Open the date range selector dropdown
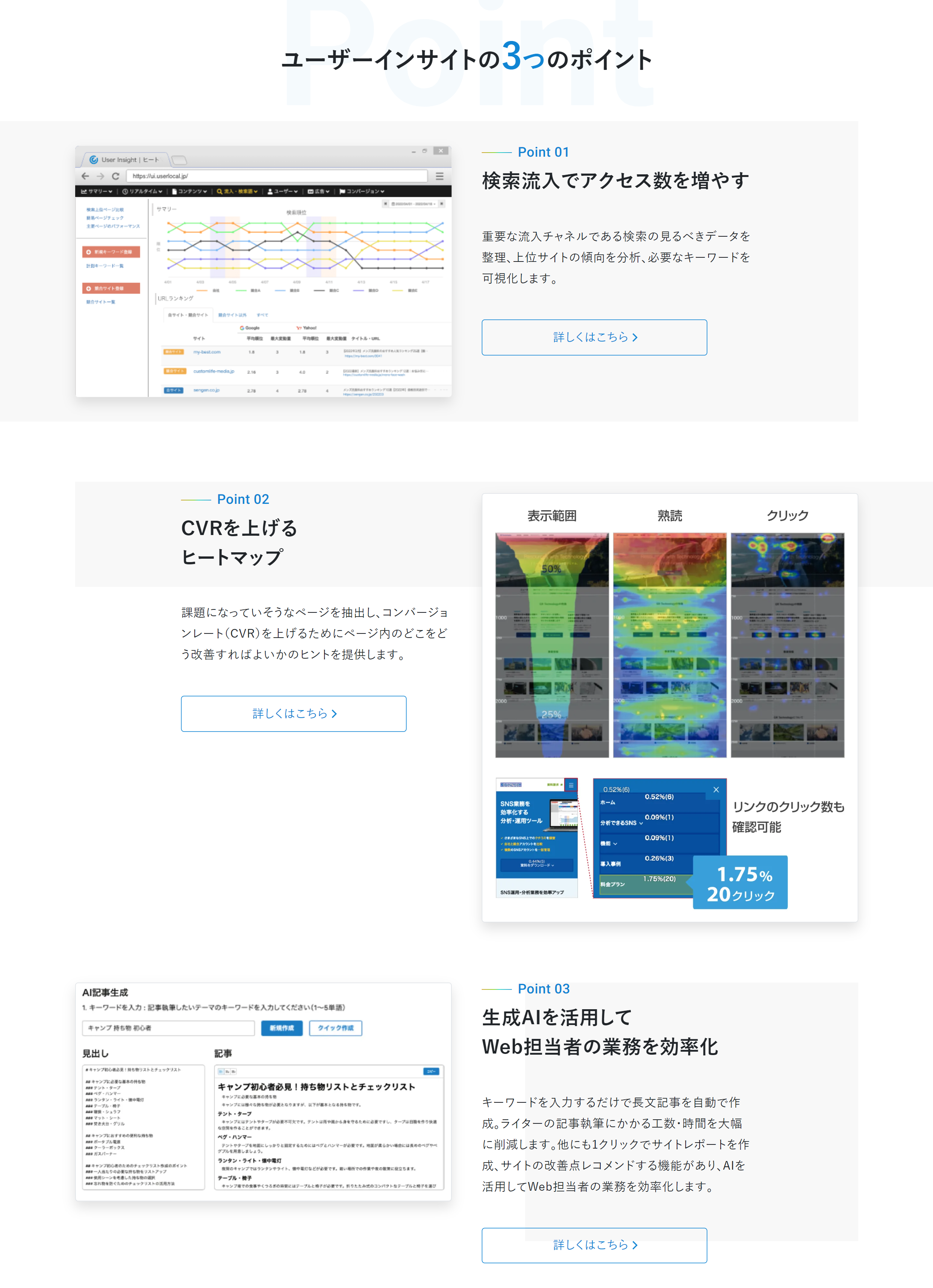Viewport: 933px width, 1288px height. (413, 204)
